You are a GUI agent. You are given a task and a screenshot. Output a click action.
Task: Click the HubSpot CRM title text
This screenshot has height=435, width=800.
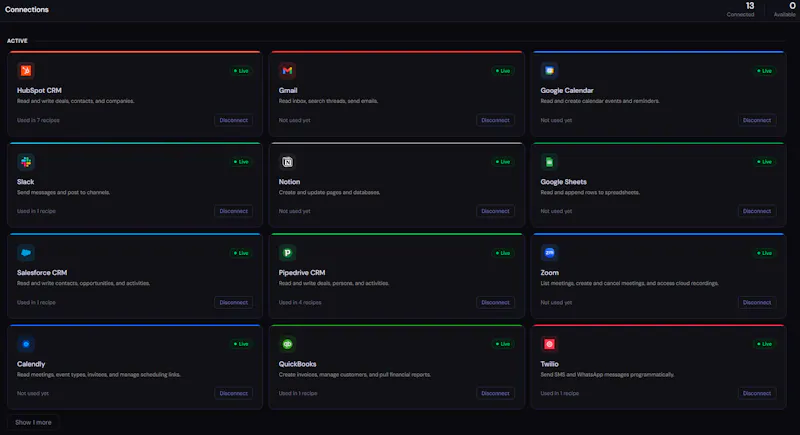pos(39,90)
